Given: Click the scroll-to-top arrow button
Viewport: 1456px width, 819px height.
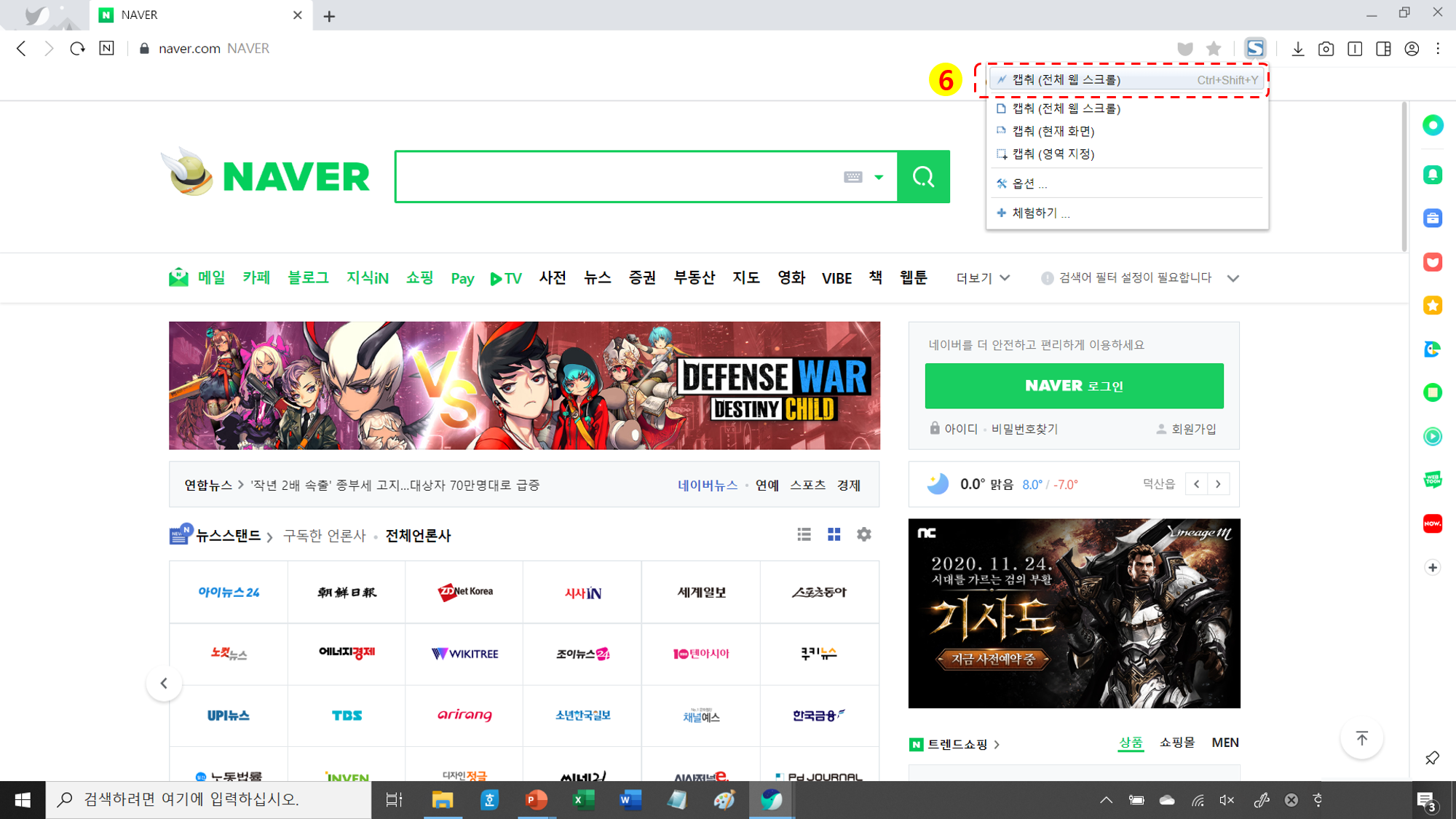Looking at the screenshot, I should pos(1361,738).
